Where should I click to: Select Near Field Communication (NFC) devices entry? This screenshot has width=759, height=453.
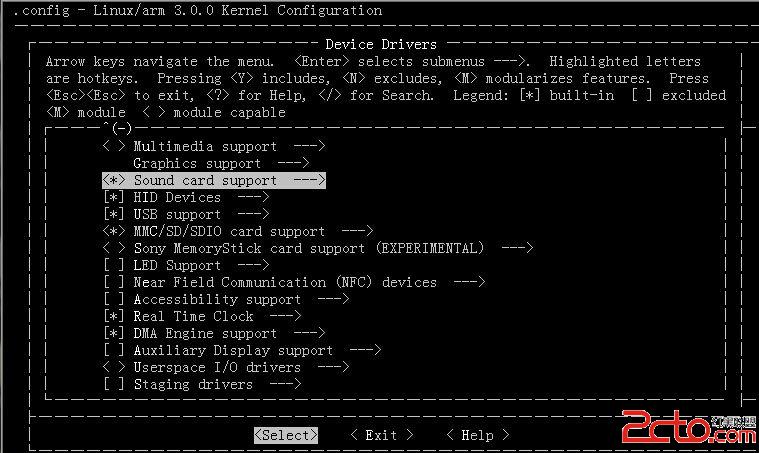pyautogui.click(x=285, y=282)
